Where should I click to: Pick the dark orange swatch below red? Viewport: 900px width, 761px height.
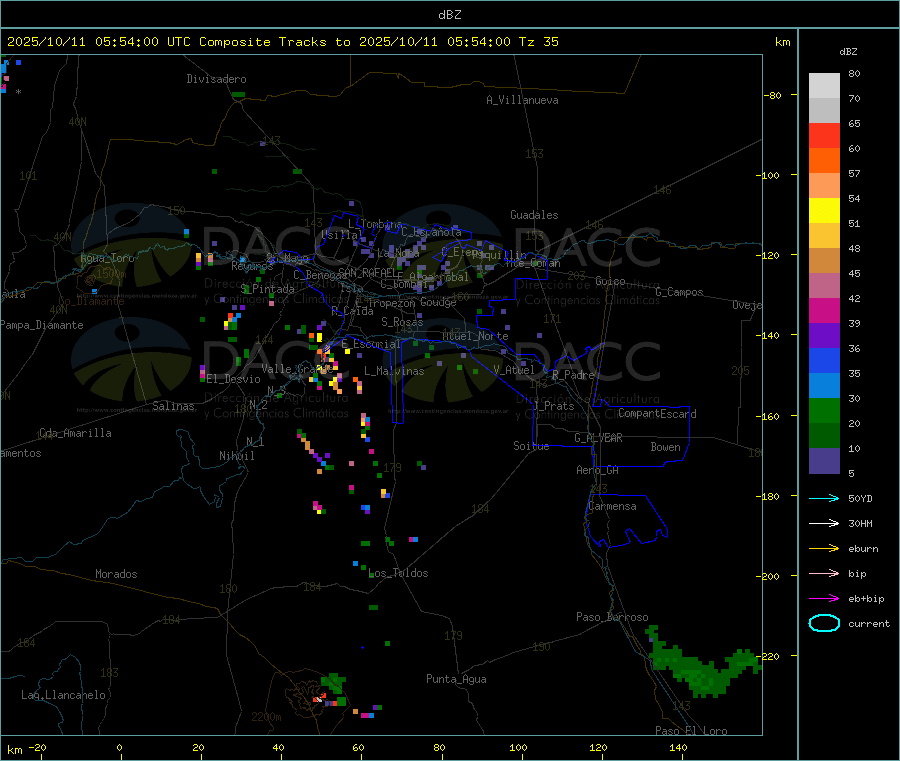coord(824,161)
